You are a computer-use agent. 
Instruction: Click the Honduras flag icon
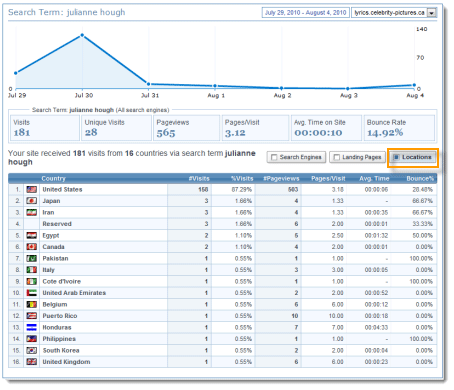32,328
